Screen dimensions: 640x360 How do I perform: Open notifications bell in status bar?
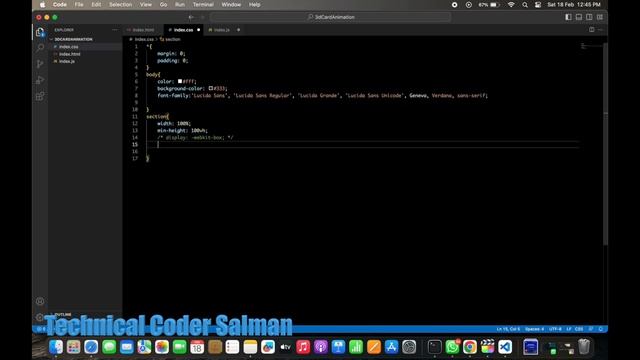coord(600,329)
